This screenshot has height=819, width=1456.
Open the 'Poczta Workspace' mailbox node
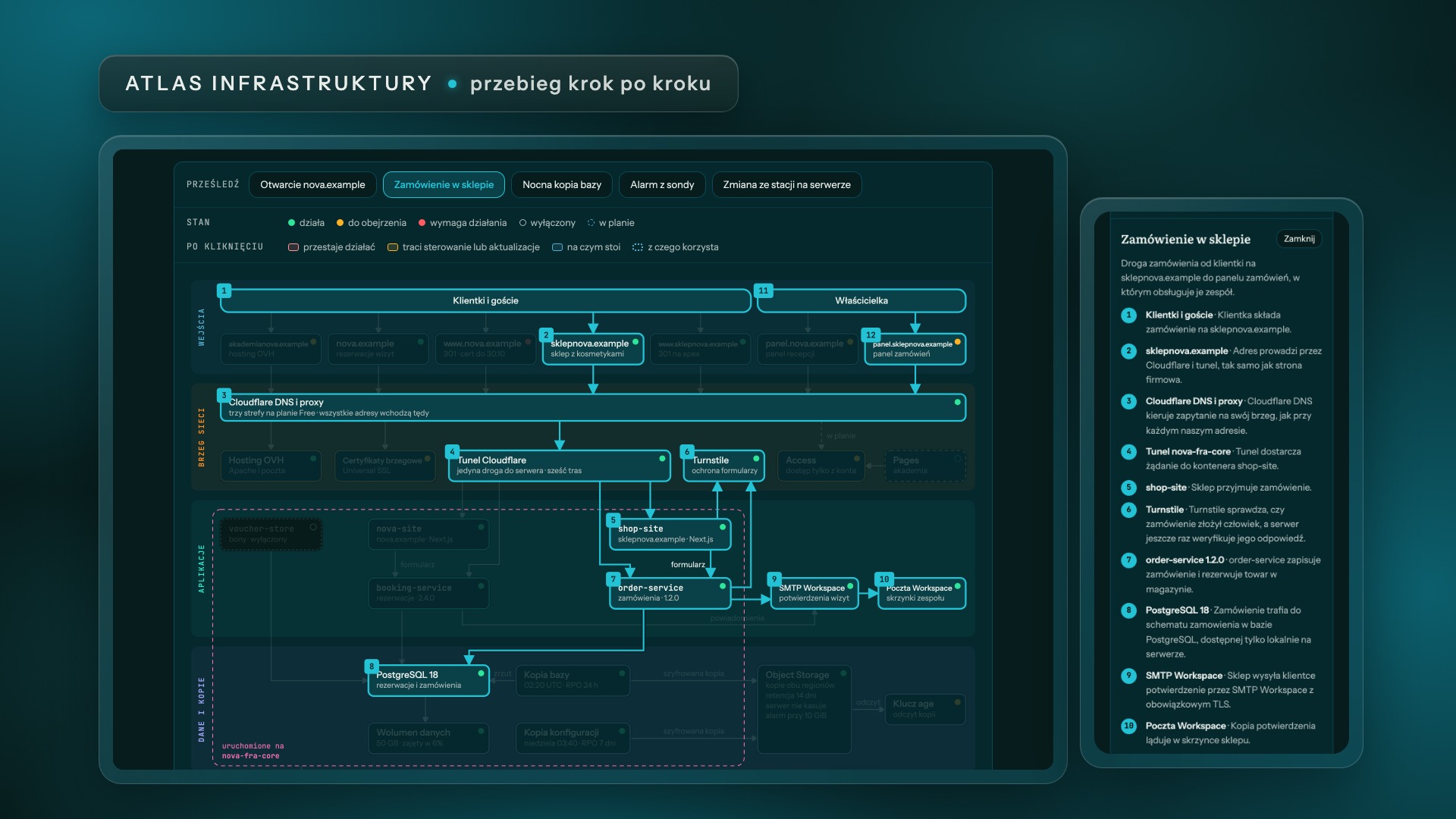click(x=921, y=593)
